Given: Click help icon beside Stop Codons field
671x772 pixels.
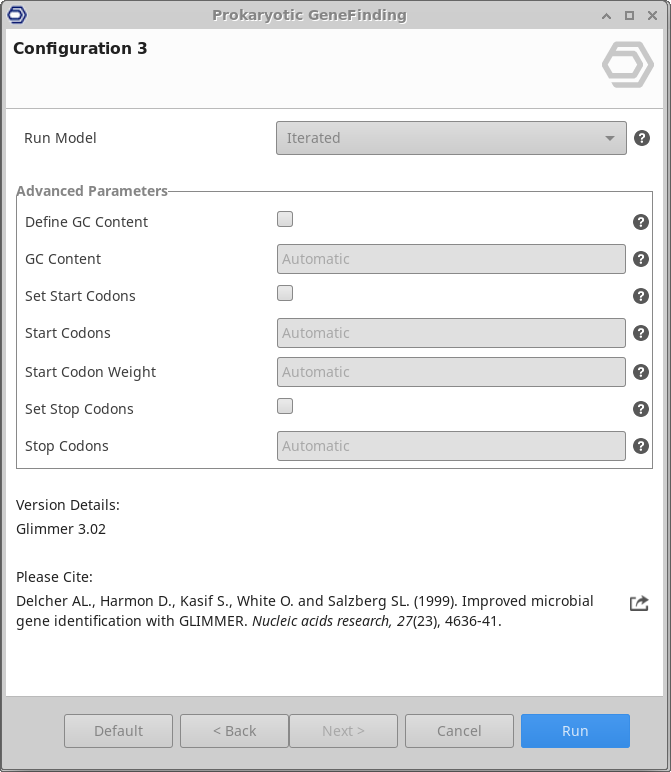Looking at the screenshot, I should 641,446.
